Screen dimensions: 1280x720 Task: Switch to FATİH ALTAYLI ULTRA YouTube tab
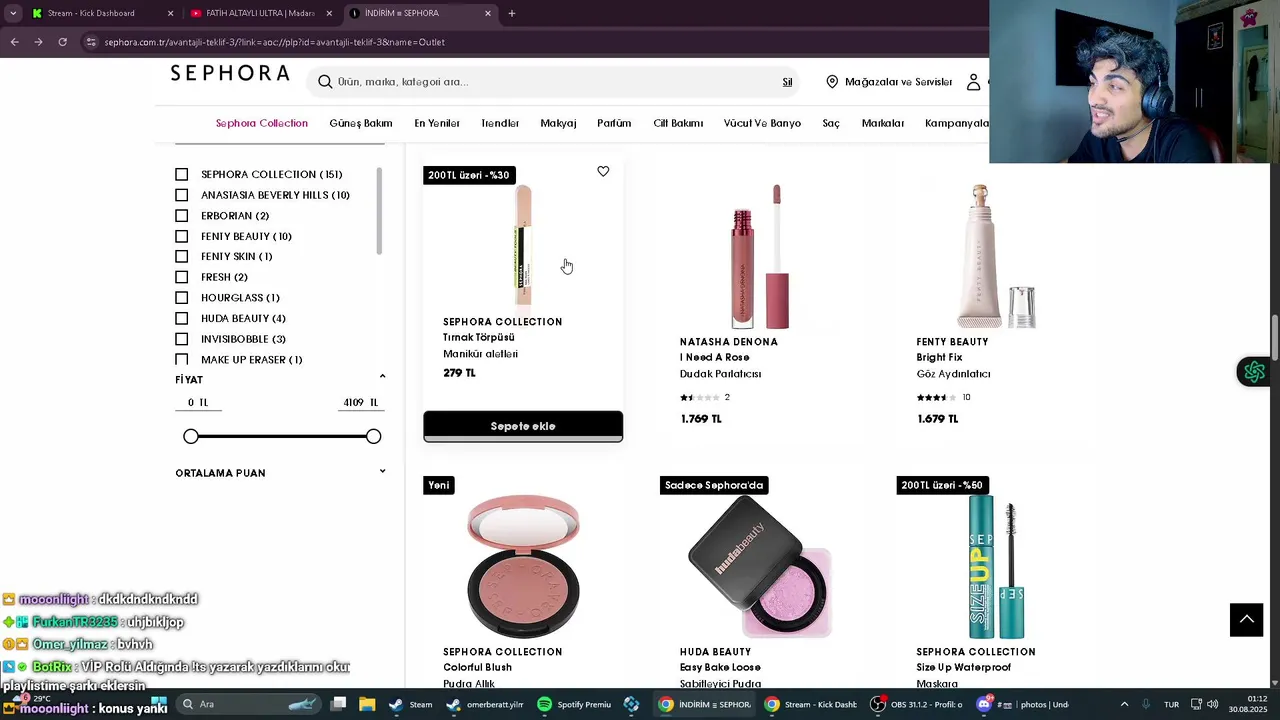[260, 13]
